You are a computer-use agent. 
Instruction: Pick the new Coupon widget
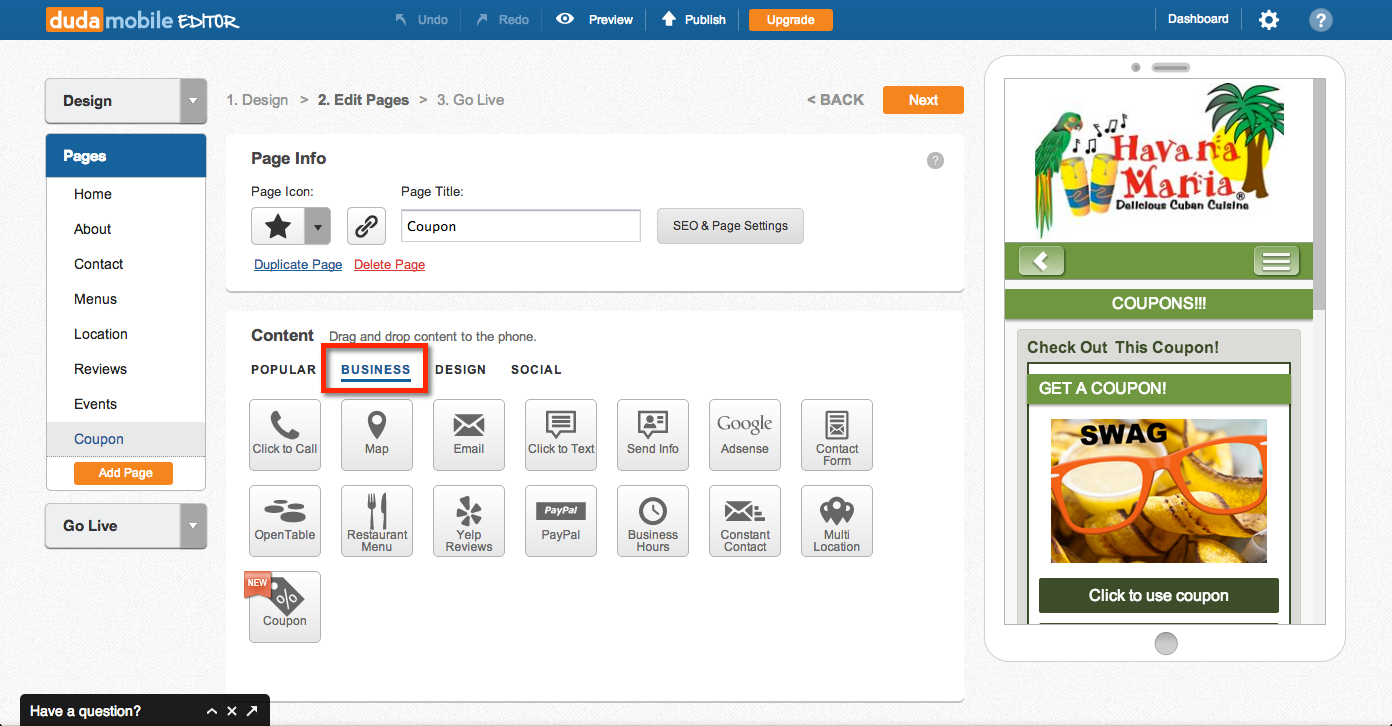285,607
